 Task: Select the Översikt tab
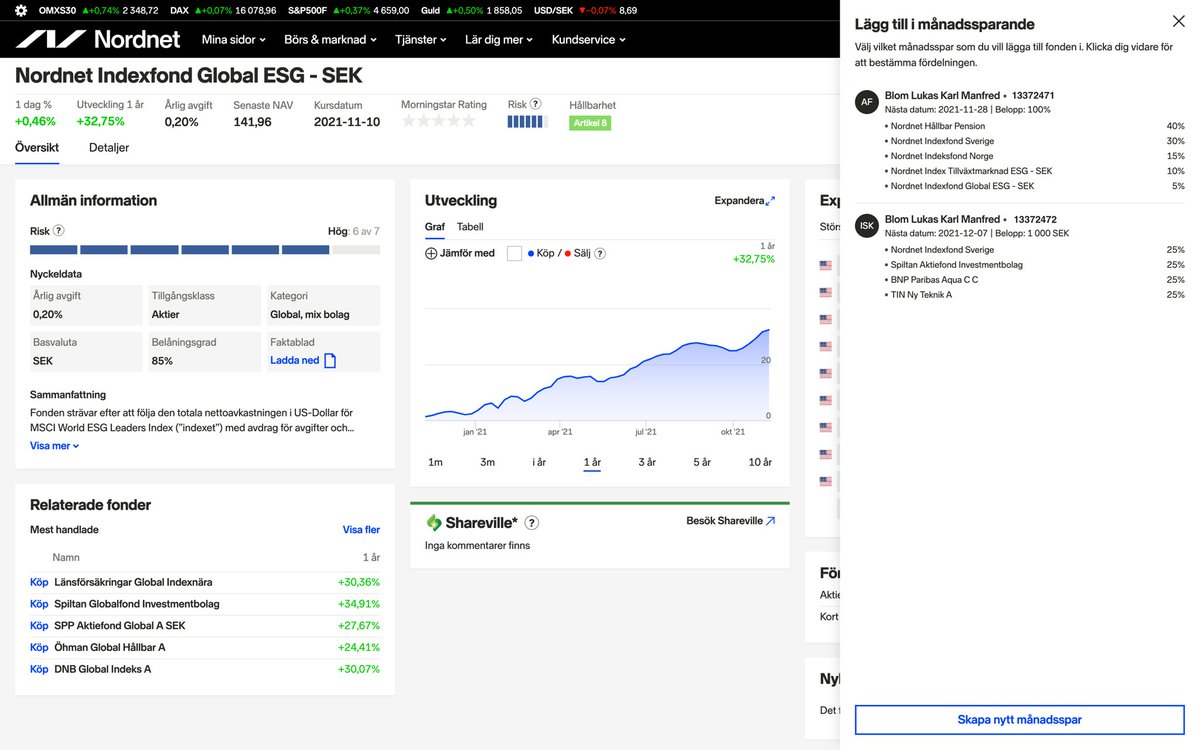[x=37, y=147]
